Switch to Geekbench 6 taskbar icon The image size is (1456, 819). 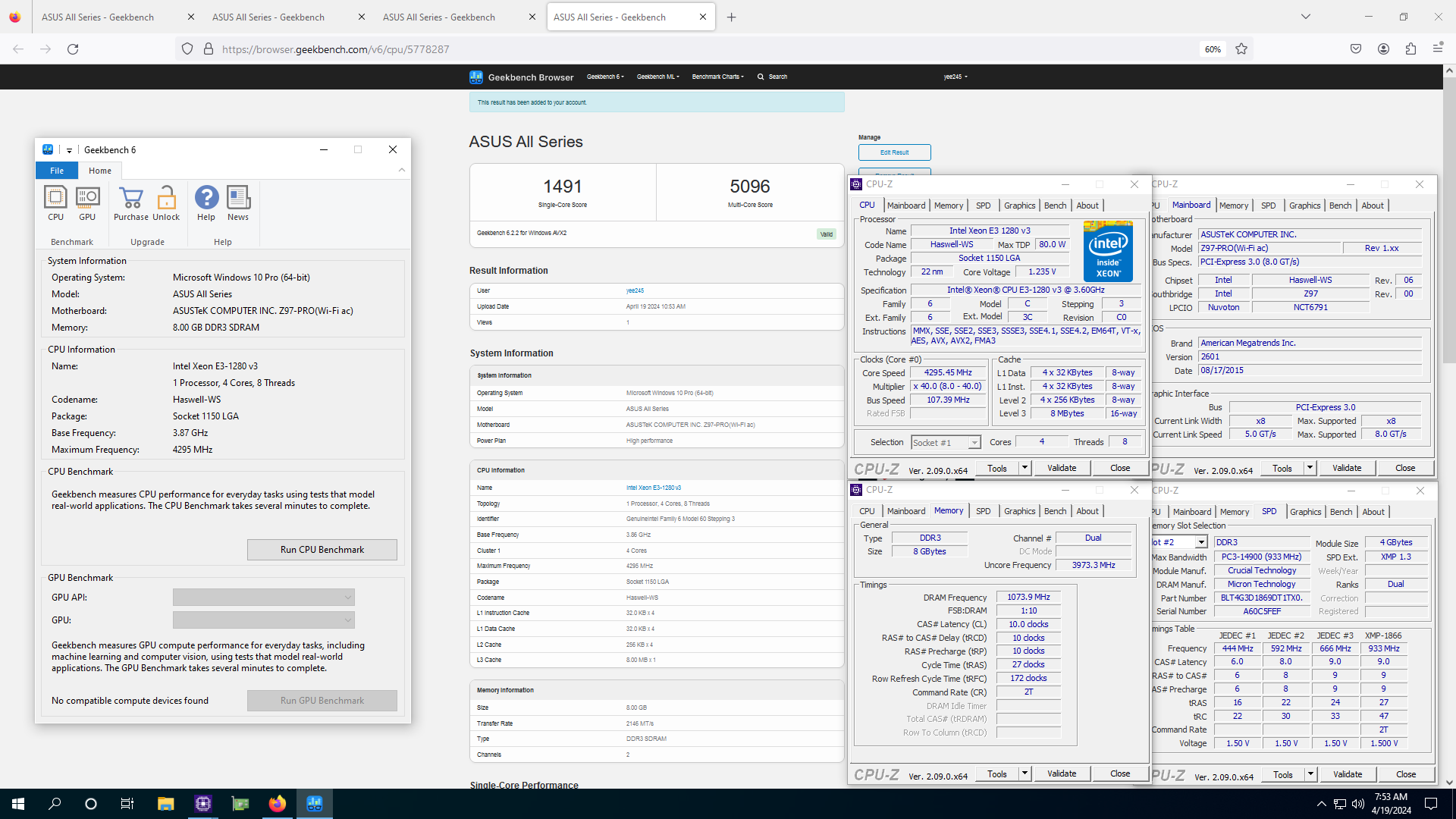click(x=315, y=804)
